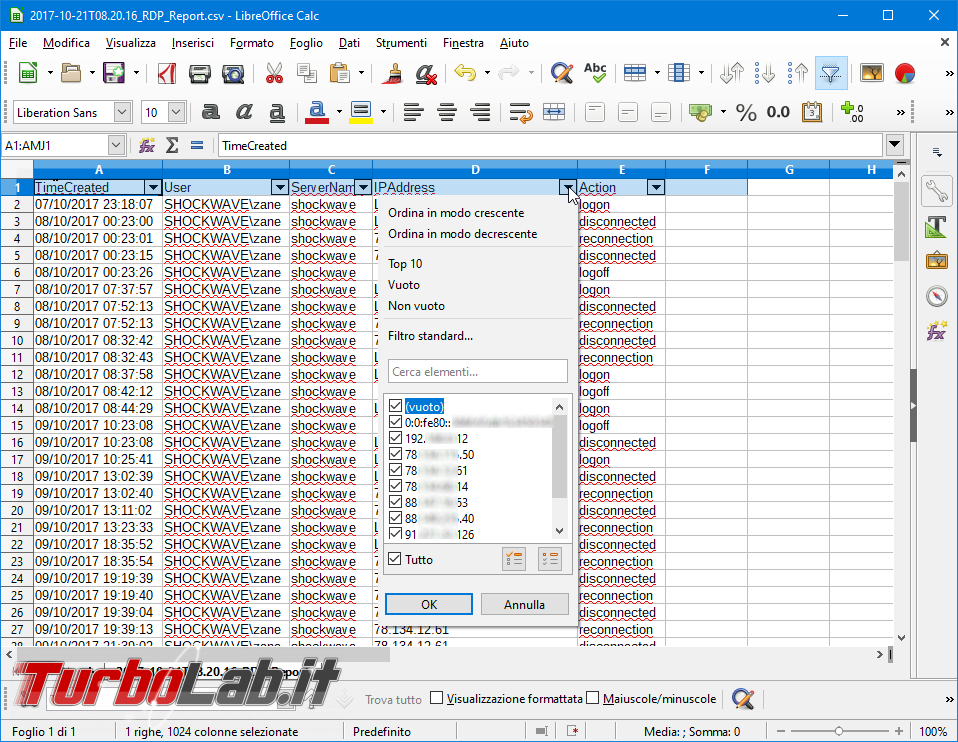The width and height of the screenshot is (958, 742).
Task: Click the Save document icon
Action: click(114, 73)
